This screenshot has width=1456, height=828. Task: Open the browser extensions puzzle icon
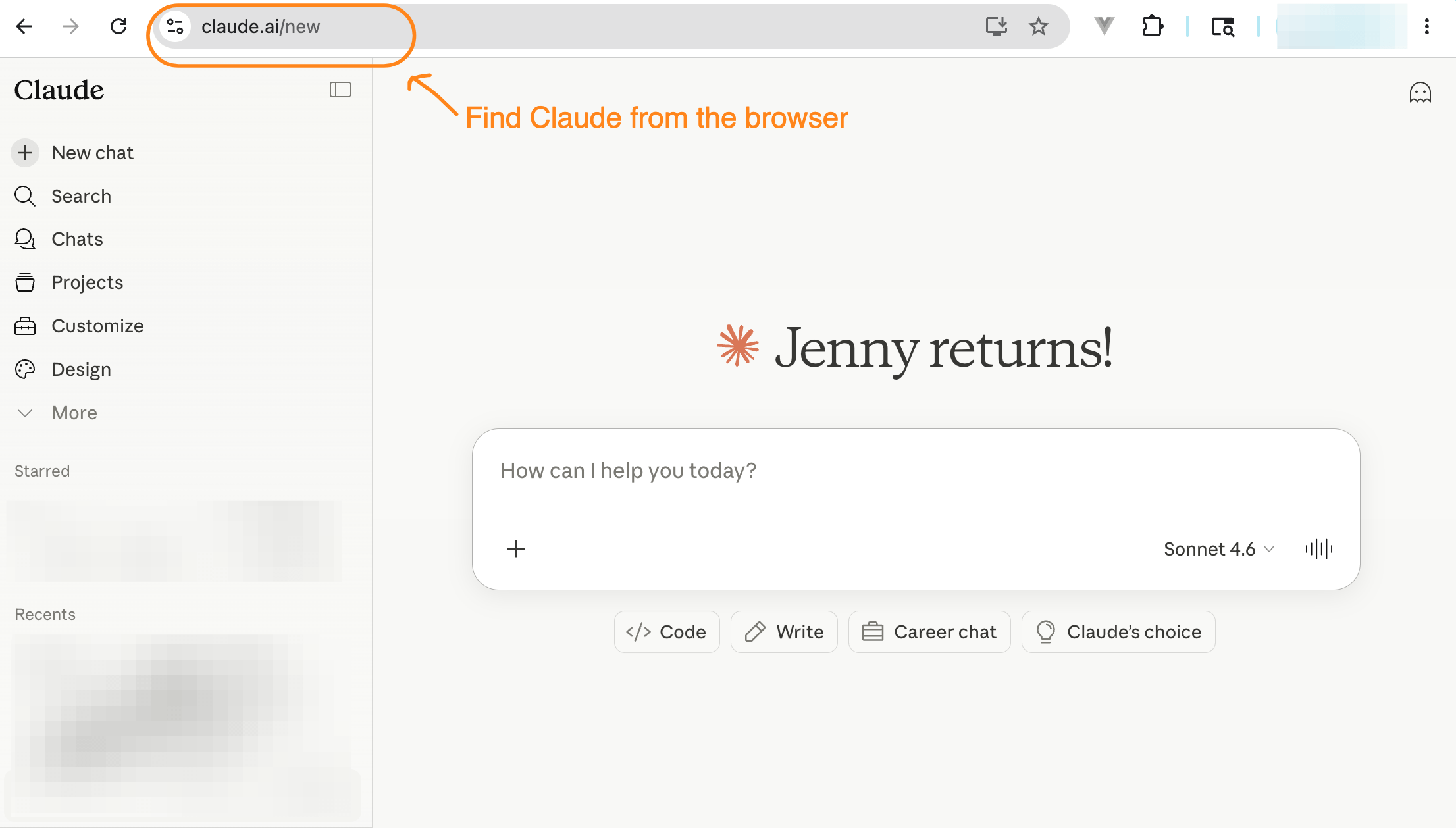coord(1153,26)
